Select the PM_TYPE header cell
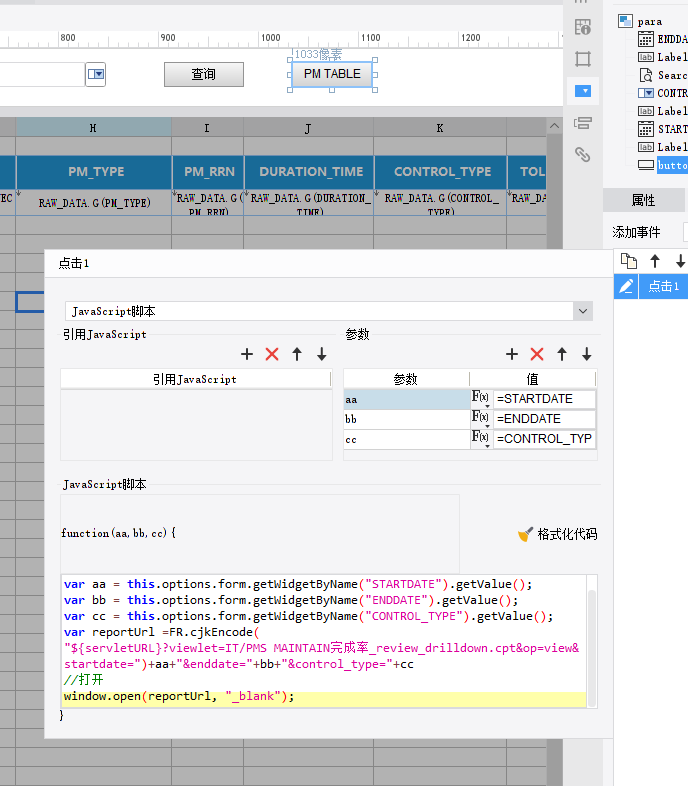Image resolution: width=688 pixels, height=786 pixels. [96, 172]
